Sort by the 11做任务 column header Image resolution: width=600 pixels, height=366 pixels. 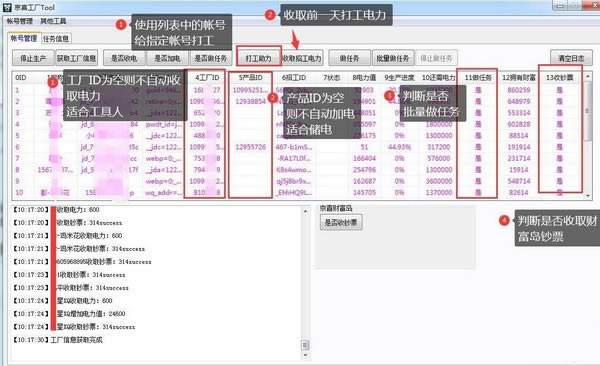(x=478, y=78)
